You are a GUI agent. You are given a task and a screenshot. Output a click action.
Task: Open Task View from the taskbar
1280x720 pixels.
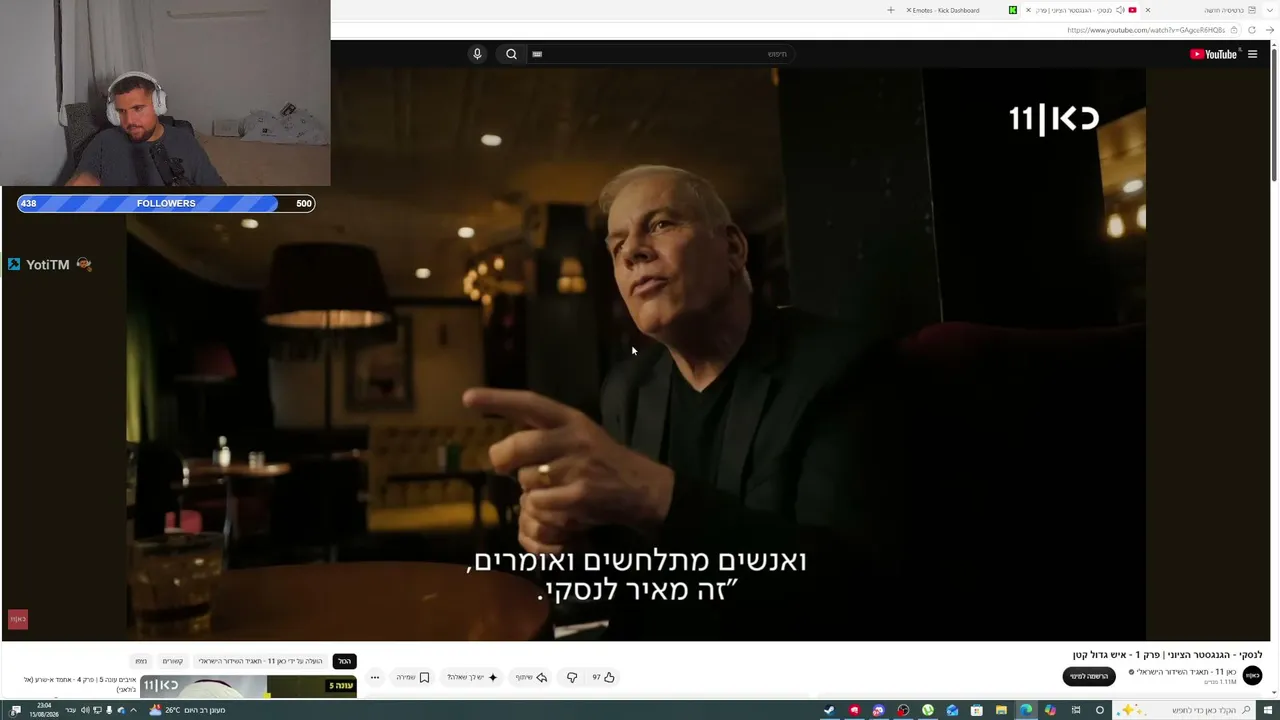(x=1076, y=710)
